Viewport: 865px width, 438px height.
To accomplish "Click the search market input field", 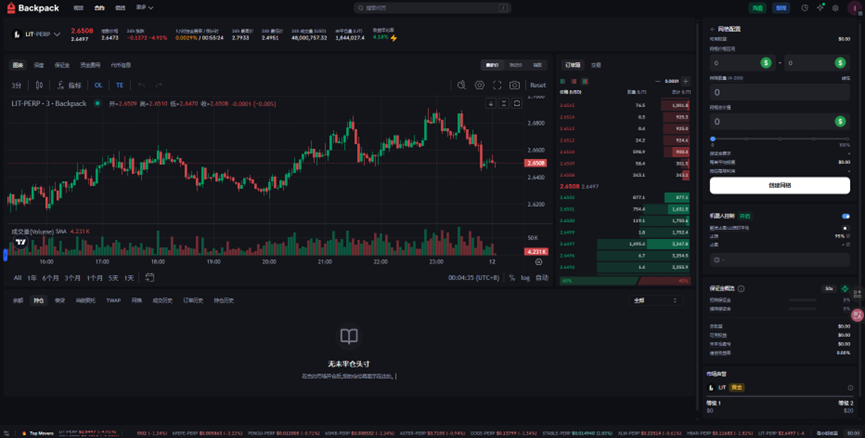I will (x=432, y=8).
